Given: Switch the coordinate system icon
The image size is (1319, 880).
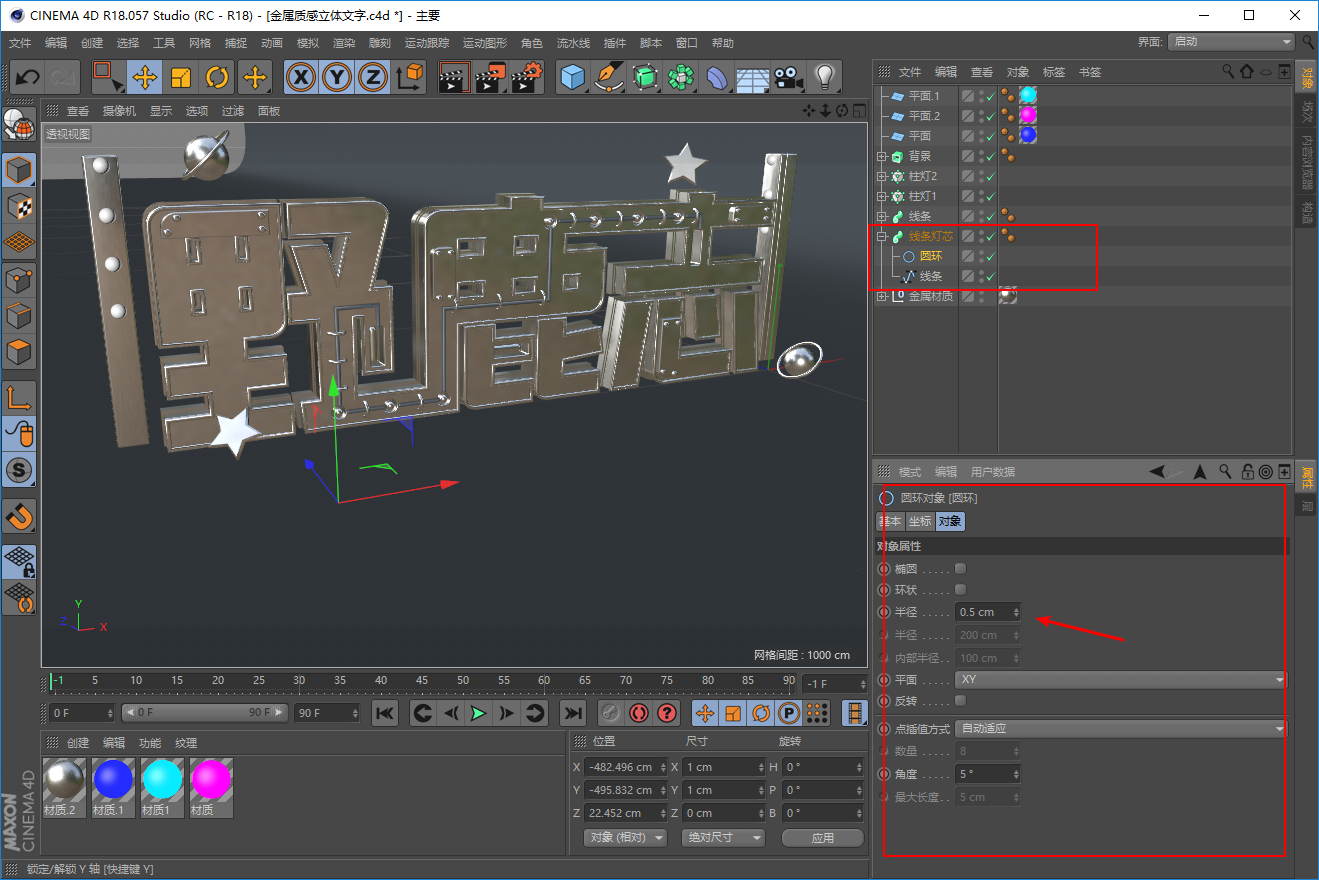Looking at the screenshot, I should (x=410, y=77).
